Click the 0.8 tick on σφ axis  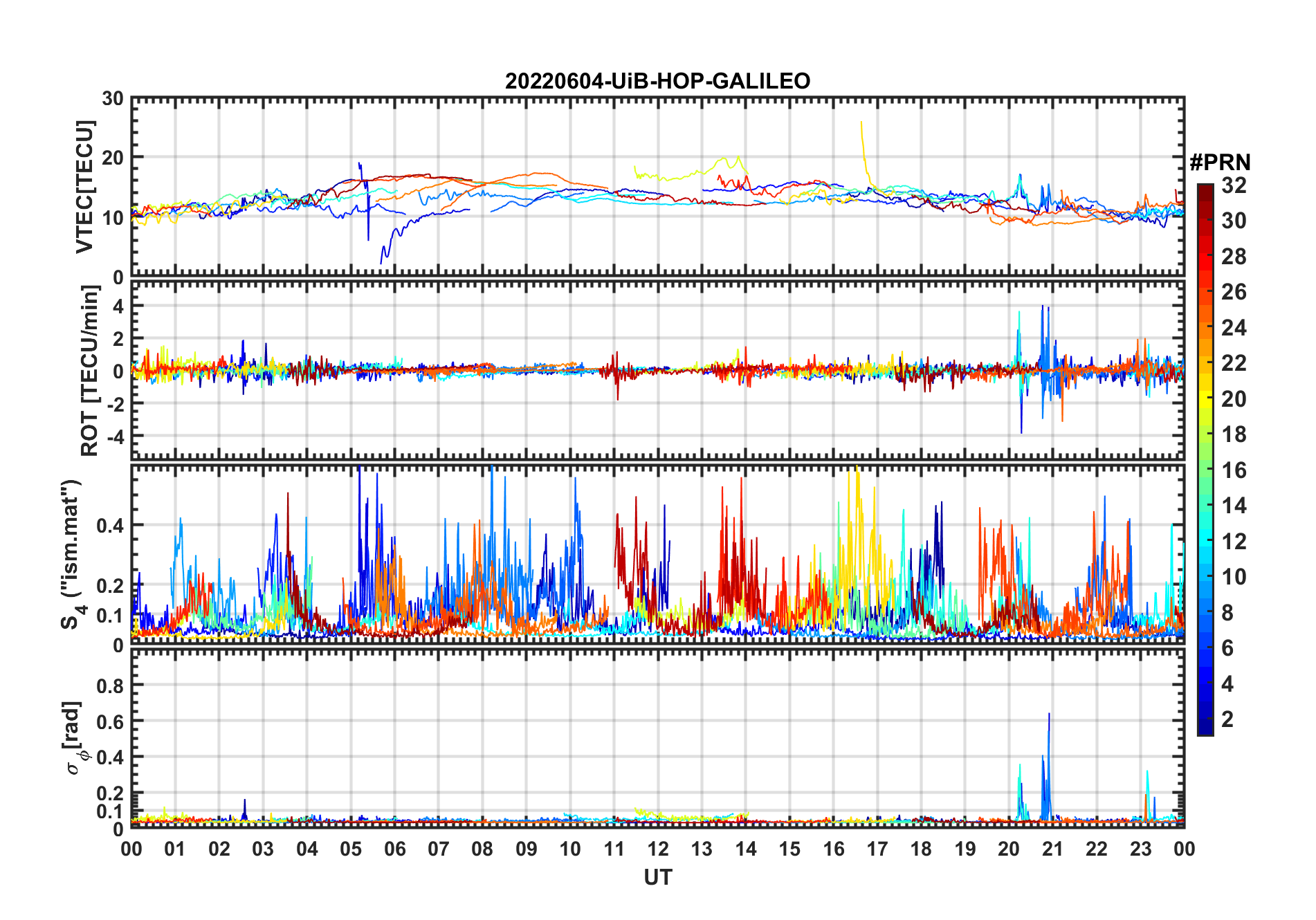point(109,686)
